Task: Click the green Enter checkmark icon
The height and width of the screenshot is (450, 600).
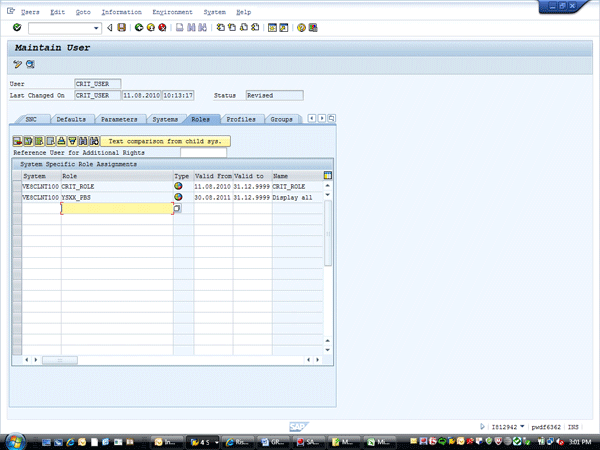Action: (17, 27)
